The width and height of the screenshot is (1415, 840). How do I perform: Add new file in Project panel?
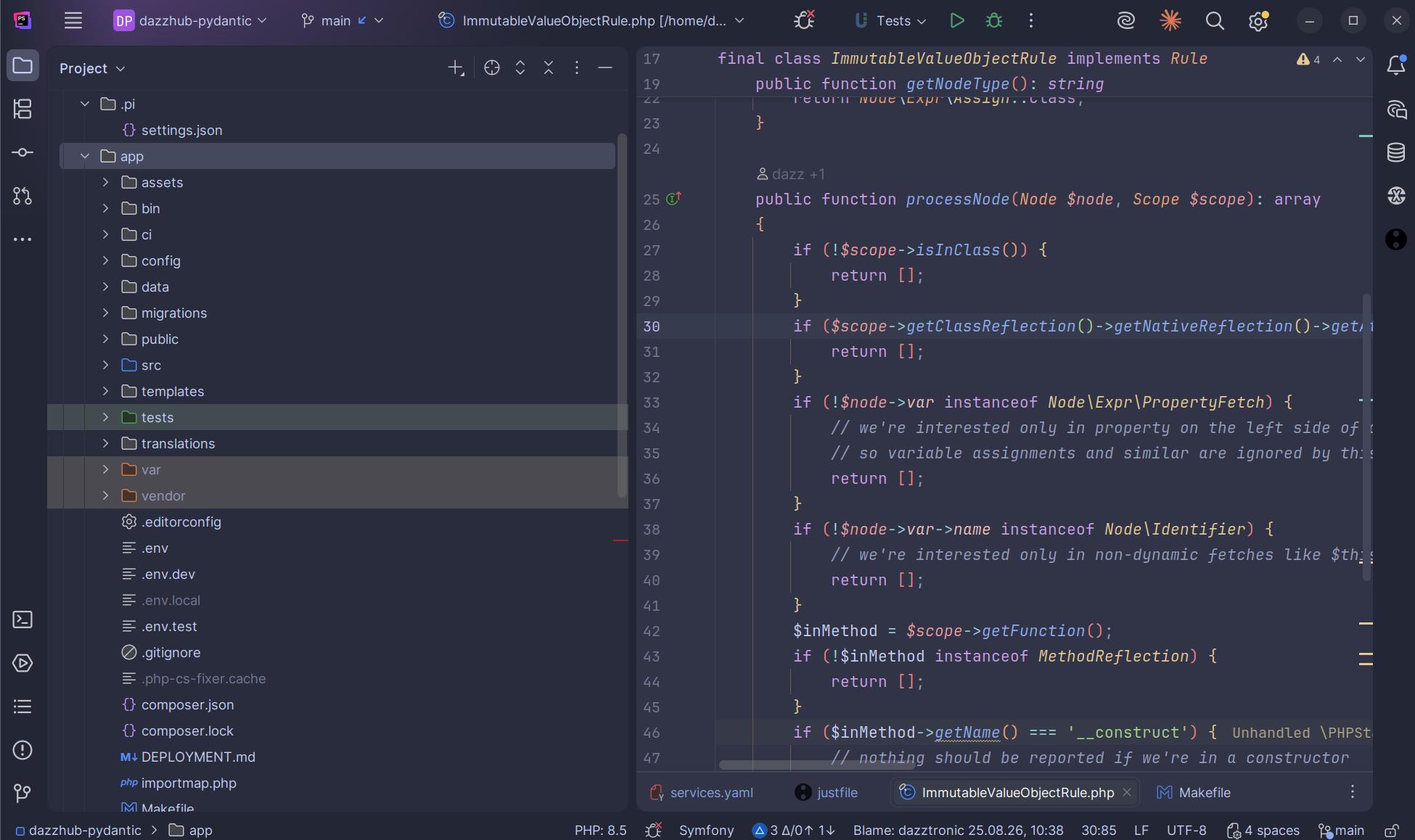click(x=456, y=67)
